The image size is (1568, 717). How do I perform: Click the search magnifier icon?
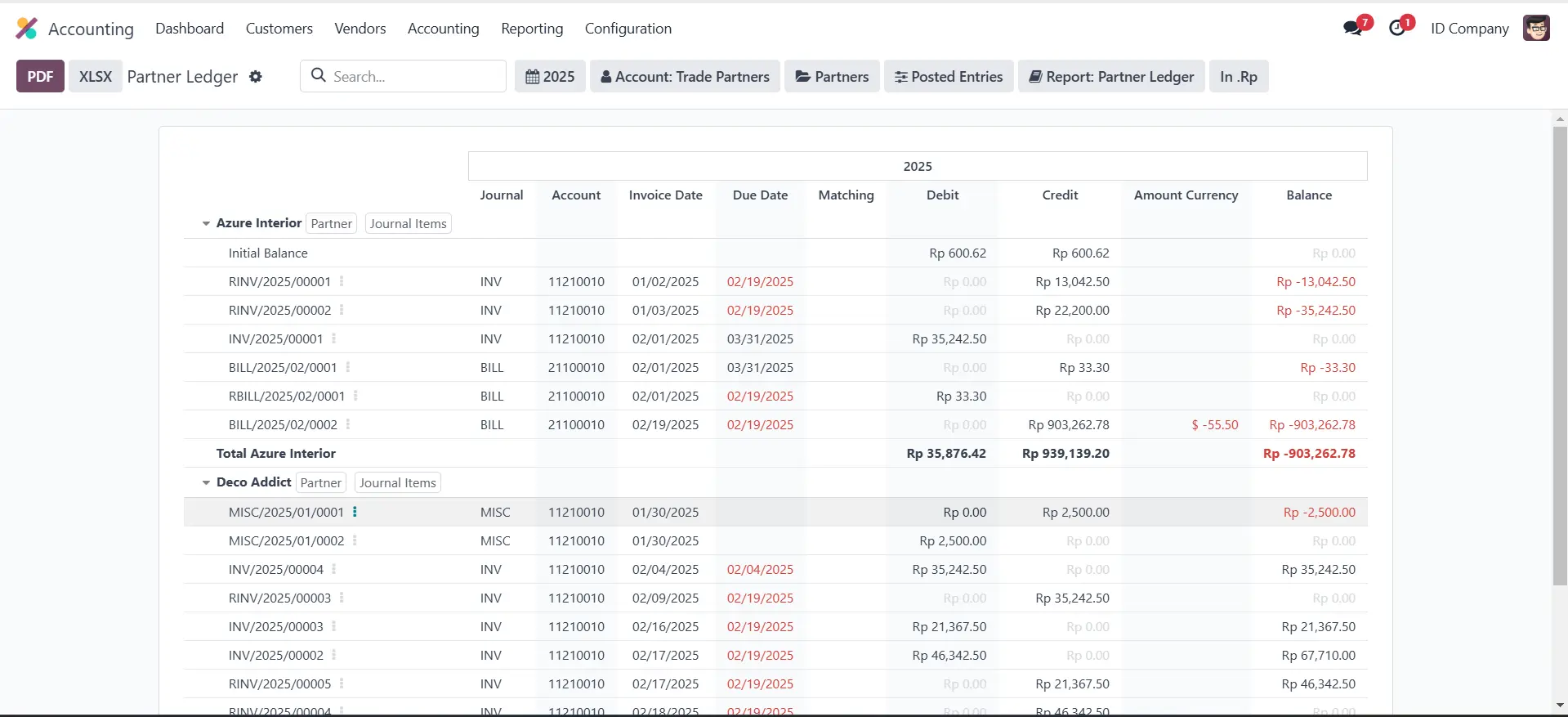[319, 75]
